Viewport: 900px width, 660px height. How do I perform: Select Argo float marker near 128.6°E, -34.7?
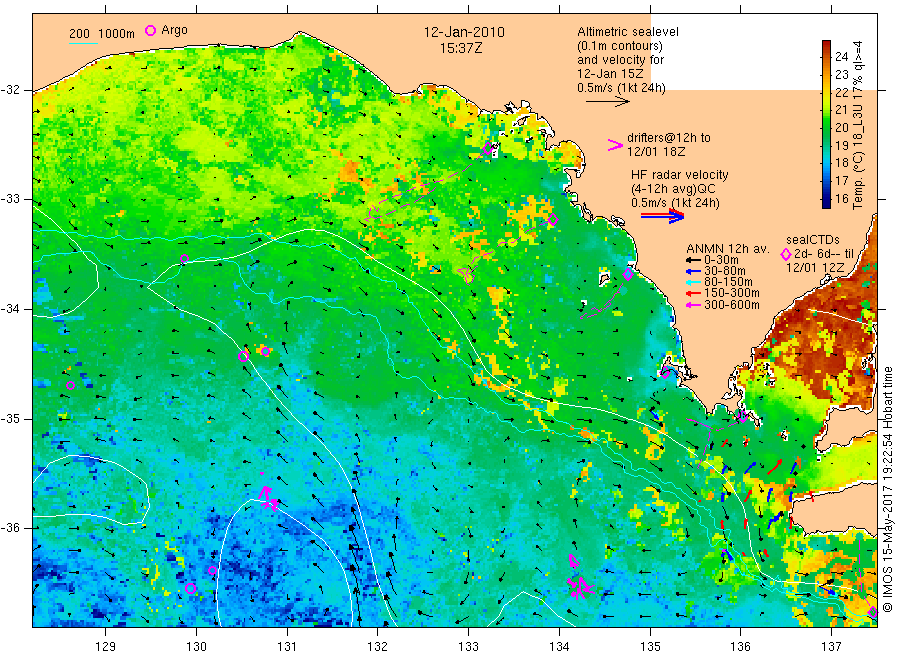tap(71, 386)
